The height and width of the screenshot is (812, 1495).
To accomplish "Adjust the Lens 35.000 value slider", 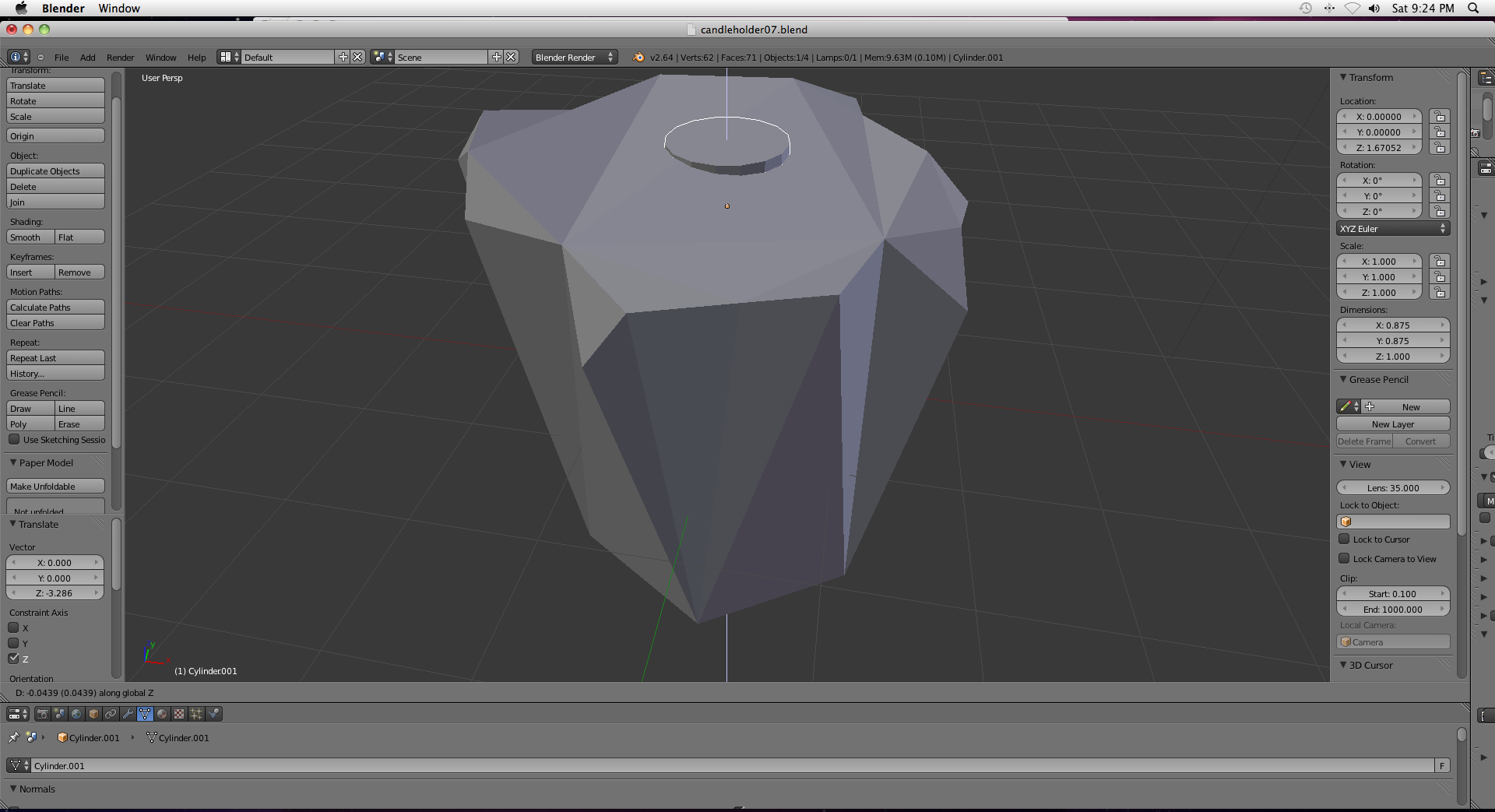I will tap(1393, 488).
